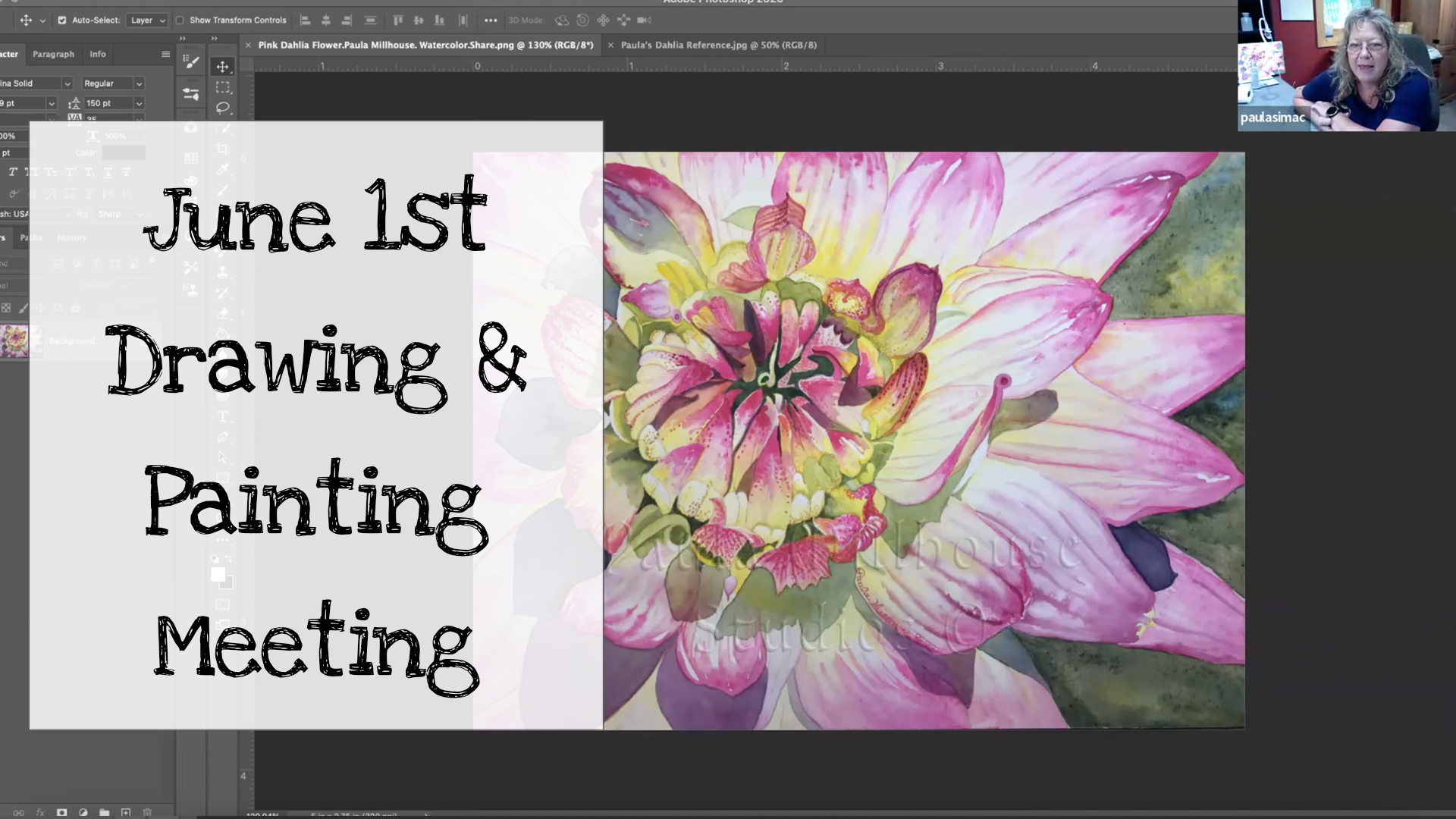Click Align bottom edges icon
Image resolution: width=1456 pixels, height=819 pixels.
click(x=440, y=20)
